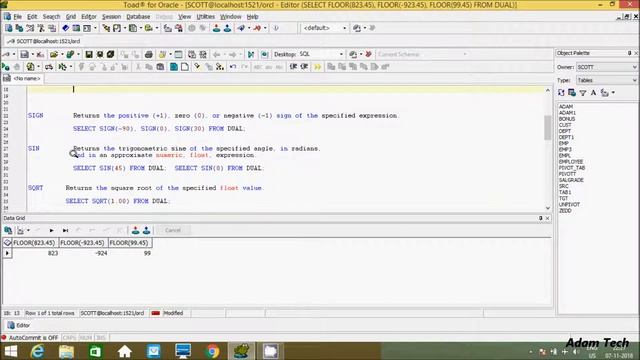
Task: Open the Desktop: SQL dropdown
Action: pos(341,54)
